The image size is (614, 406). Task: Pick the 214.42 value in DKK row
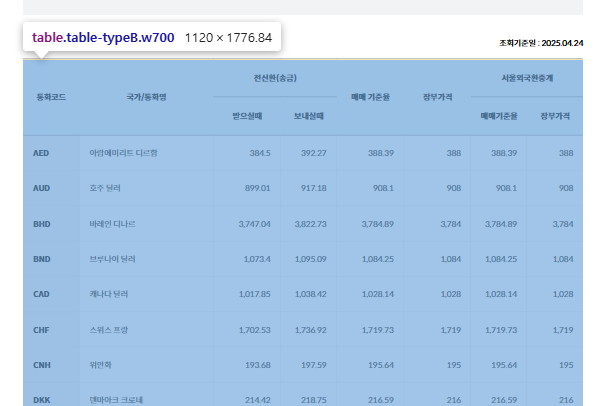[x=258, y=400]
